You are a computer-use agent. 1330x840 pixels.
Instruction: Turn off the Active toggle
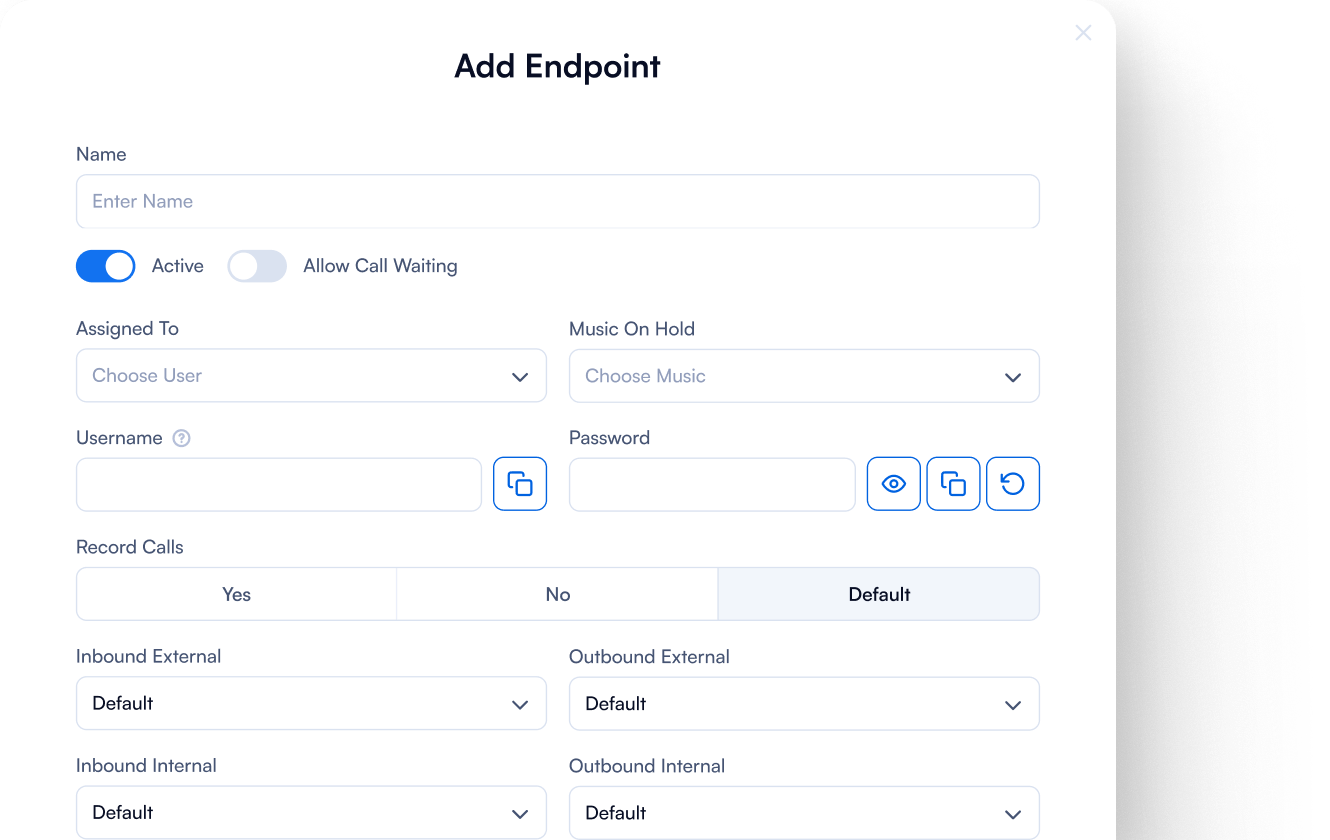tap(106, 266)
